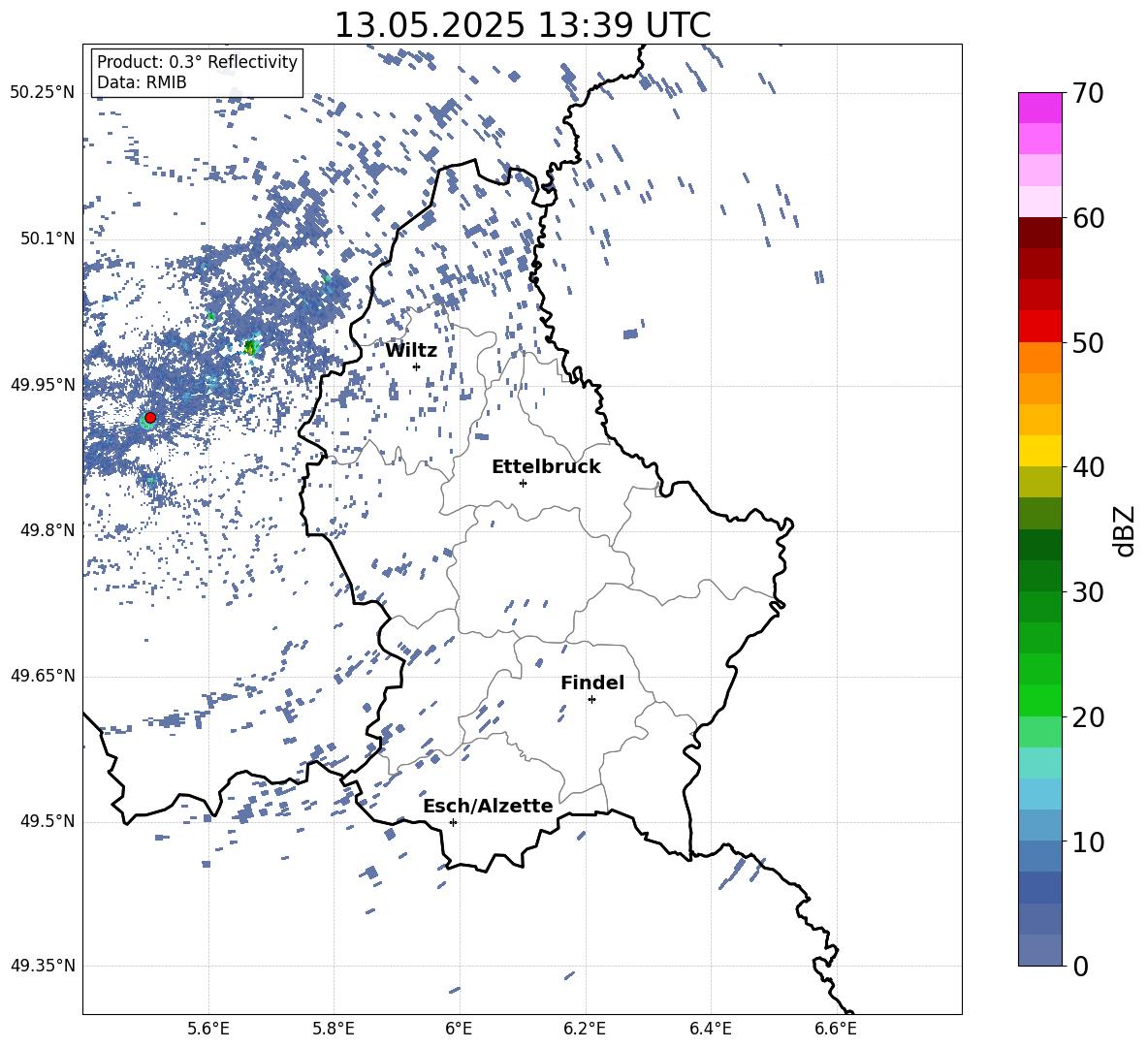
Task: Click the 5.6°E longitude tick label
Action: pyautogui.click(x=207, y=1029)
